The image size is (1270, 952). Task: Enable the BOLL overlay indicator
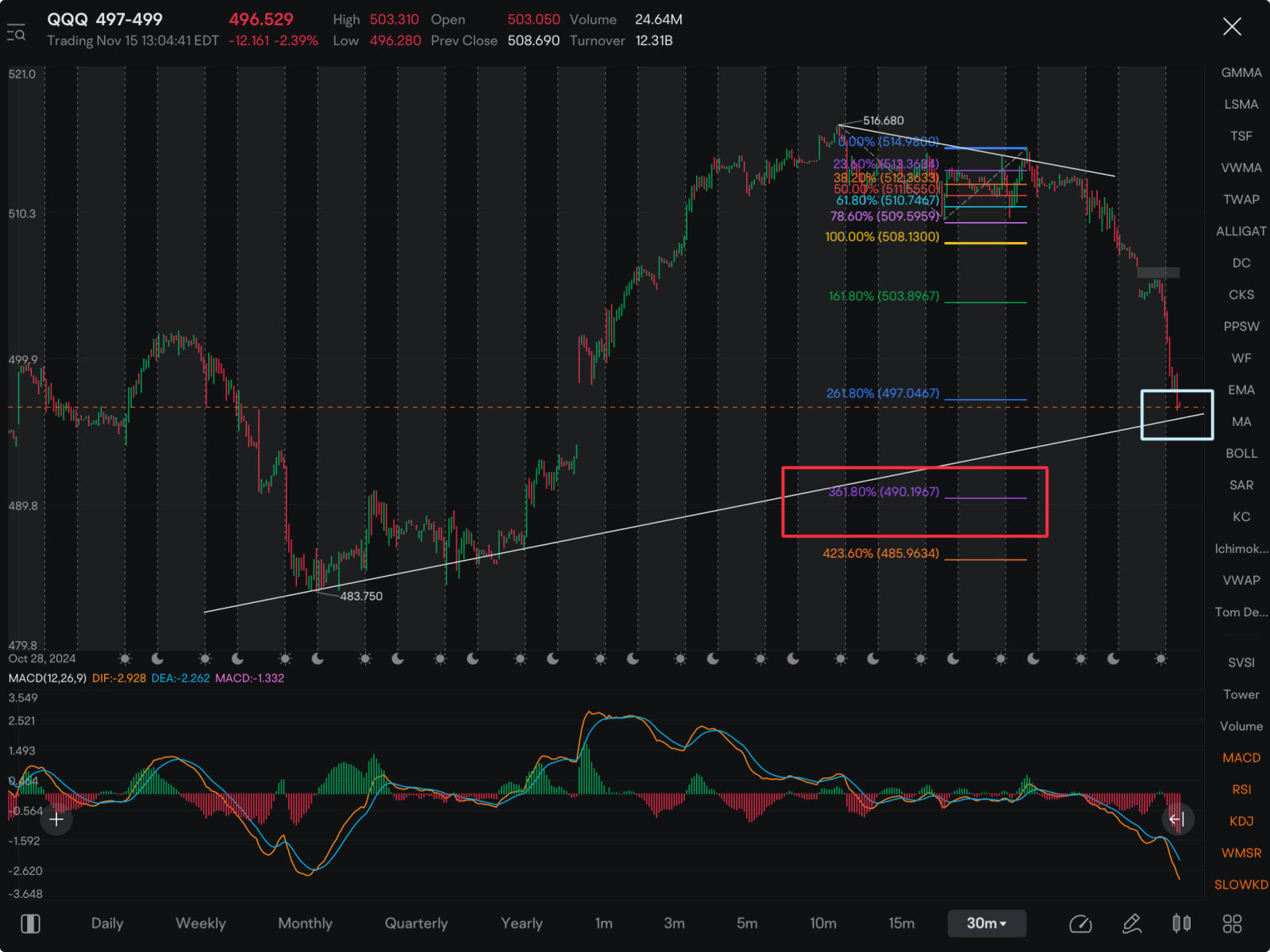(x=1241, y=453)
